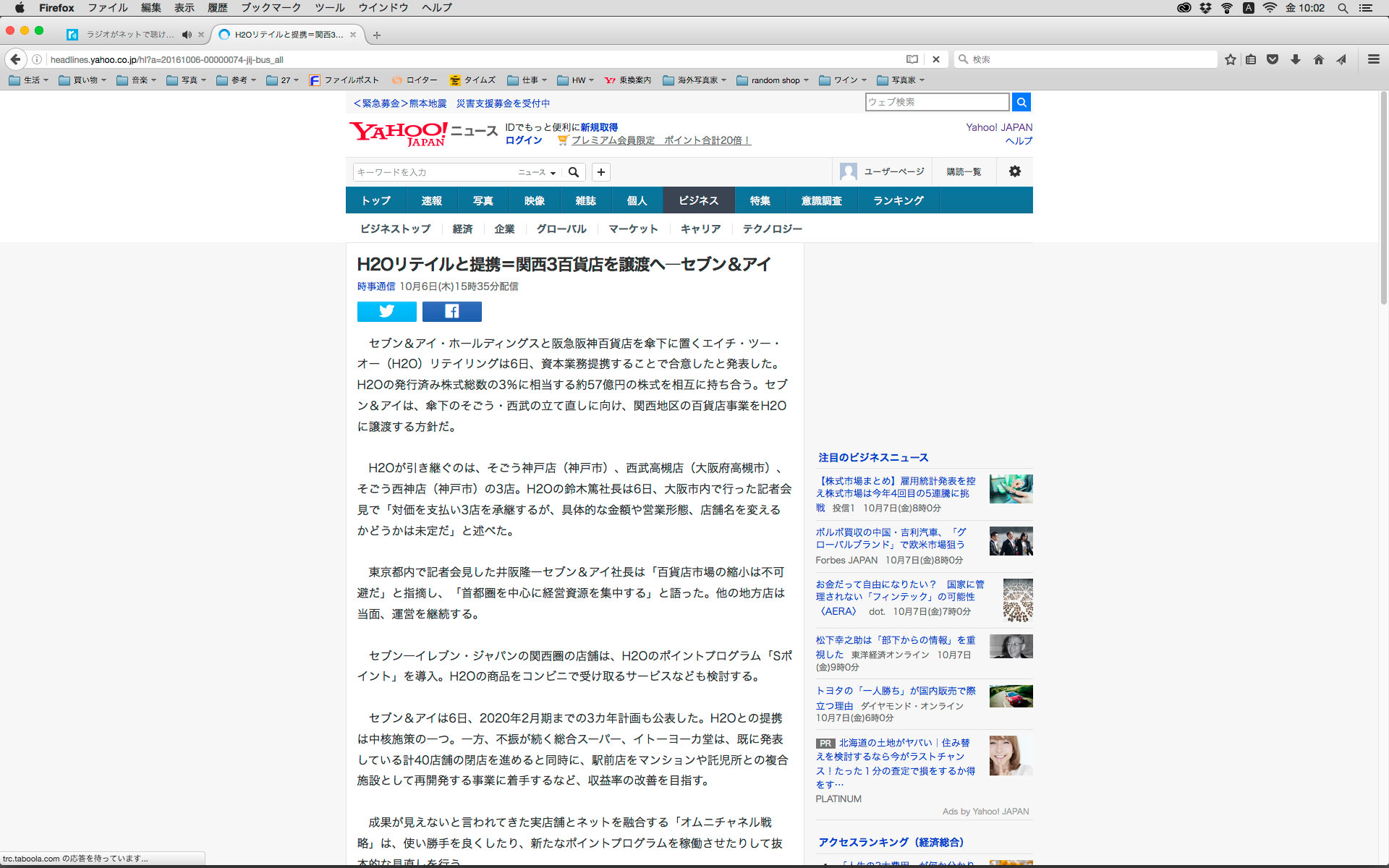Open Firefox downloads arrow icon
This screenshot has width=1389, height=868.
[x=1295, y=59]
